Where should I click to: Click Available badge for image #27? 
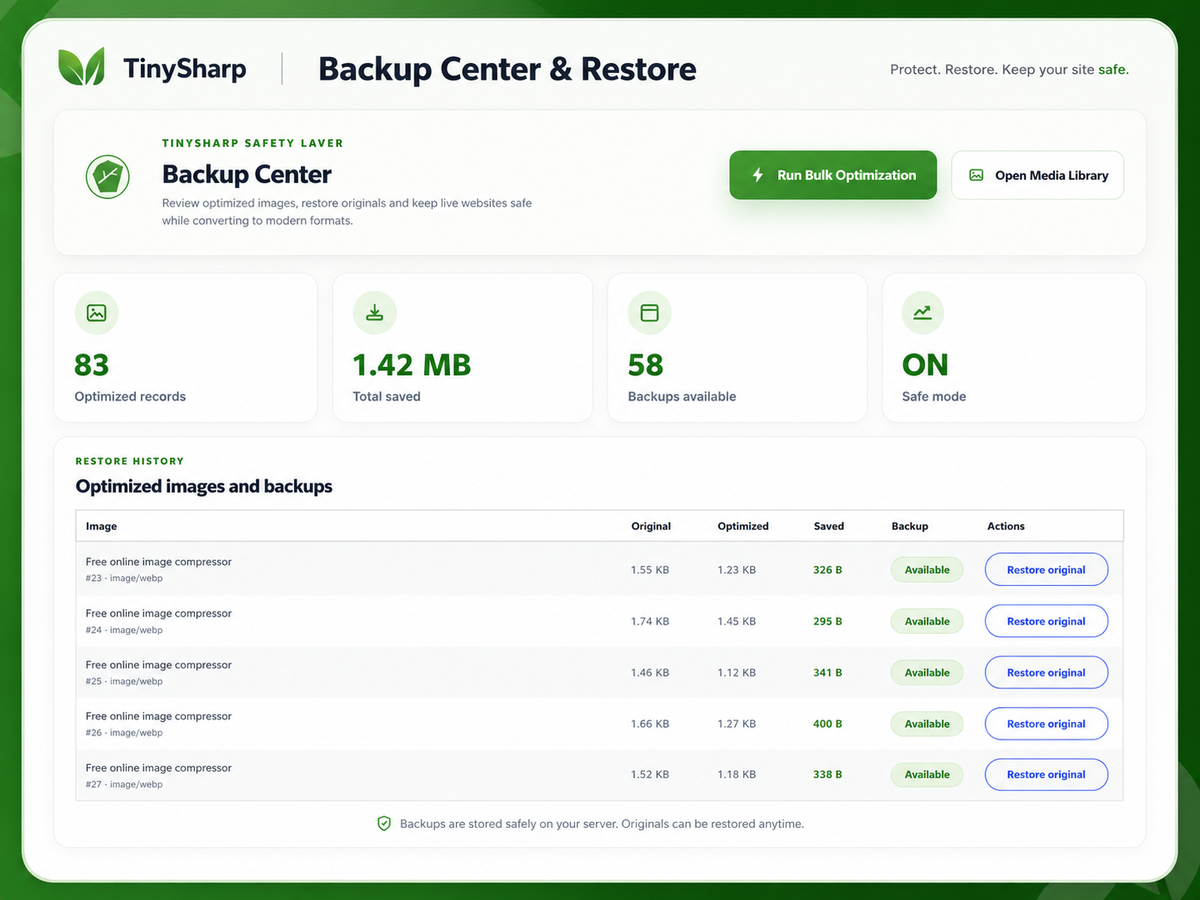[x=927, y=775]
